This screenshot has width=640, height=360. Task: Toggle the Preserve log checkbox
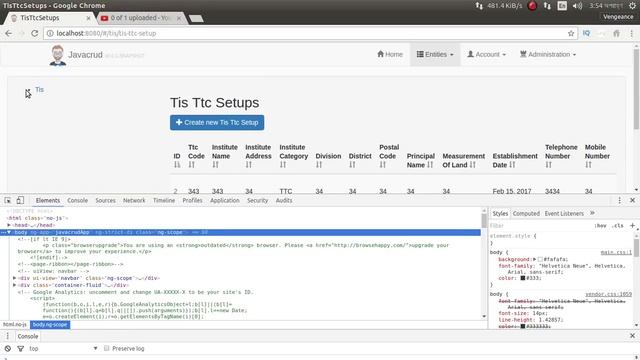[x=107, y=348]
